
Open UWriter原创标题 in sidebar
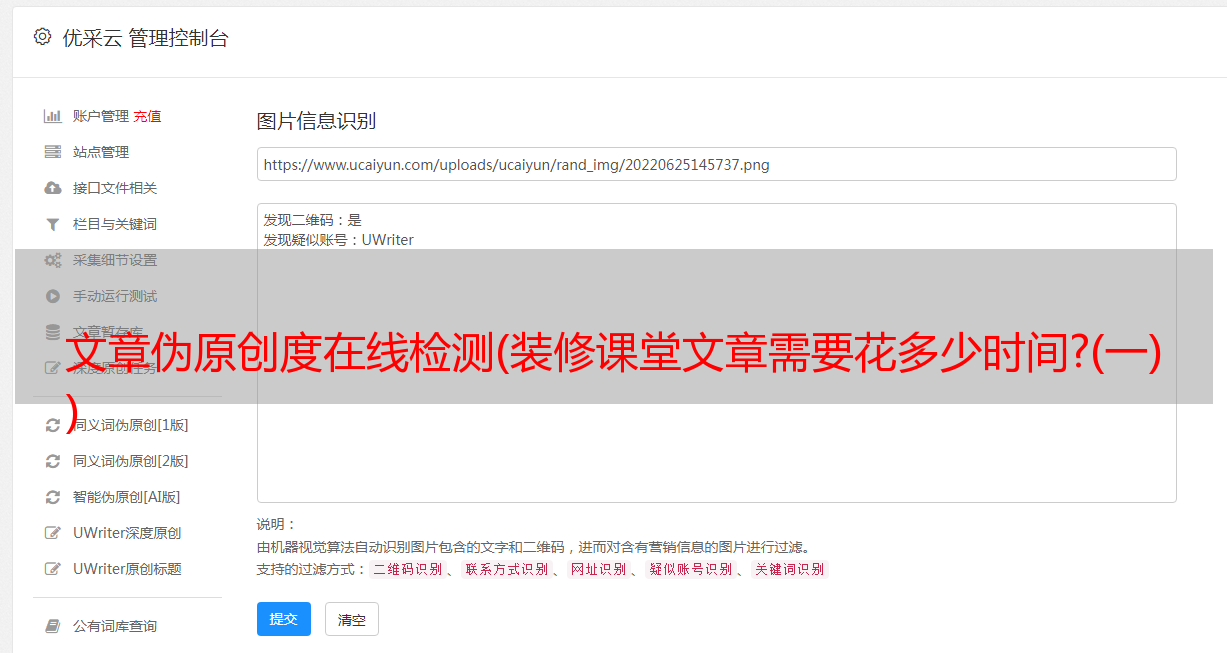tap(127, 569)
